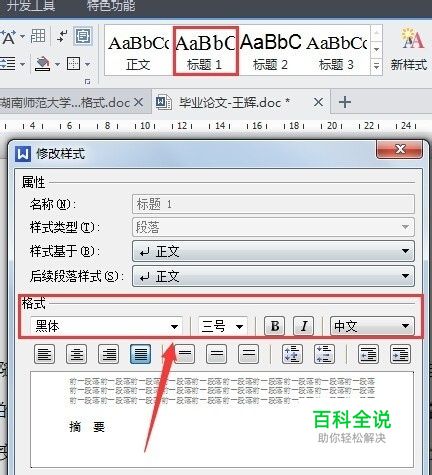Open the paragraph dialog launcher
The width and height of the screenshot is (432, 475).
pyautogui.click(x=88, y=82)
